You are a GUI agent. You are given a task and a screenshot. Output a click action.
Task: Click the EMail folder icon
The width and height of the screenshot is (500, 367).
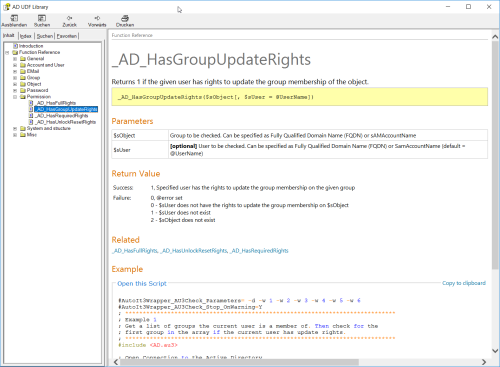23,71
